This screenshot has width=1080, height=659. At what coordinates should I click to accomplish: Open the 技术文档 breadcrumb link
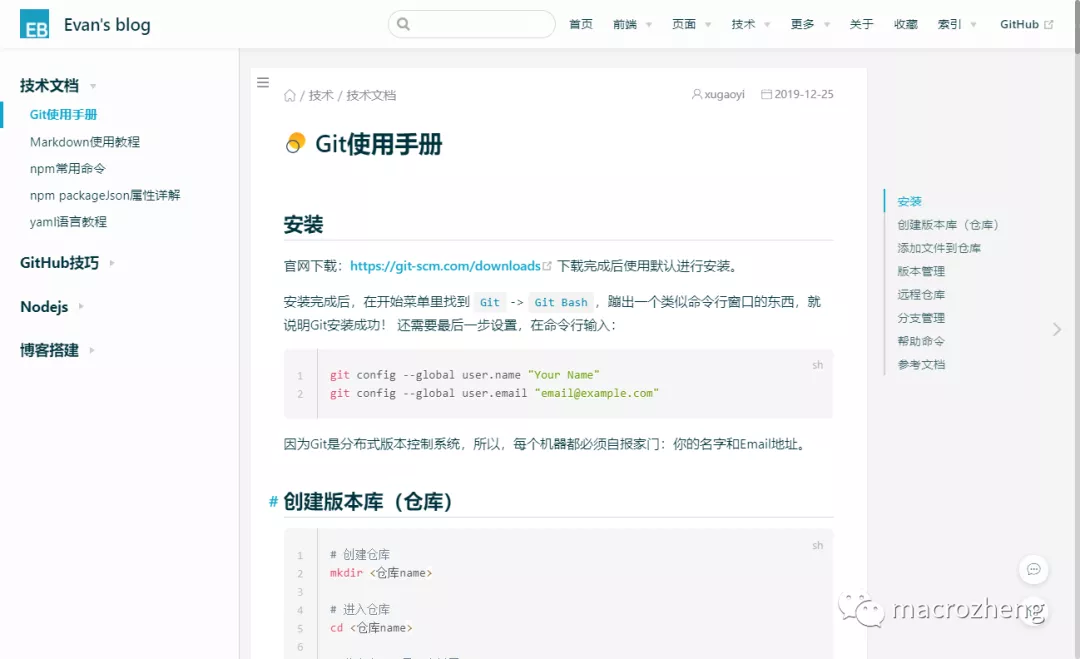pyautogui.click(x=371, y=95)
